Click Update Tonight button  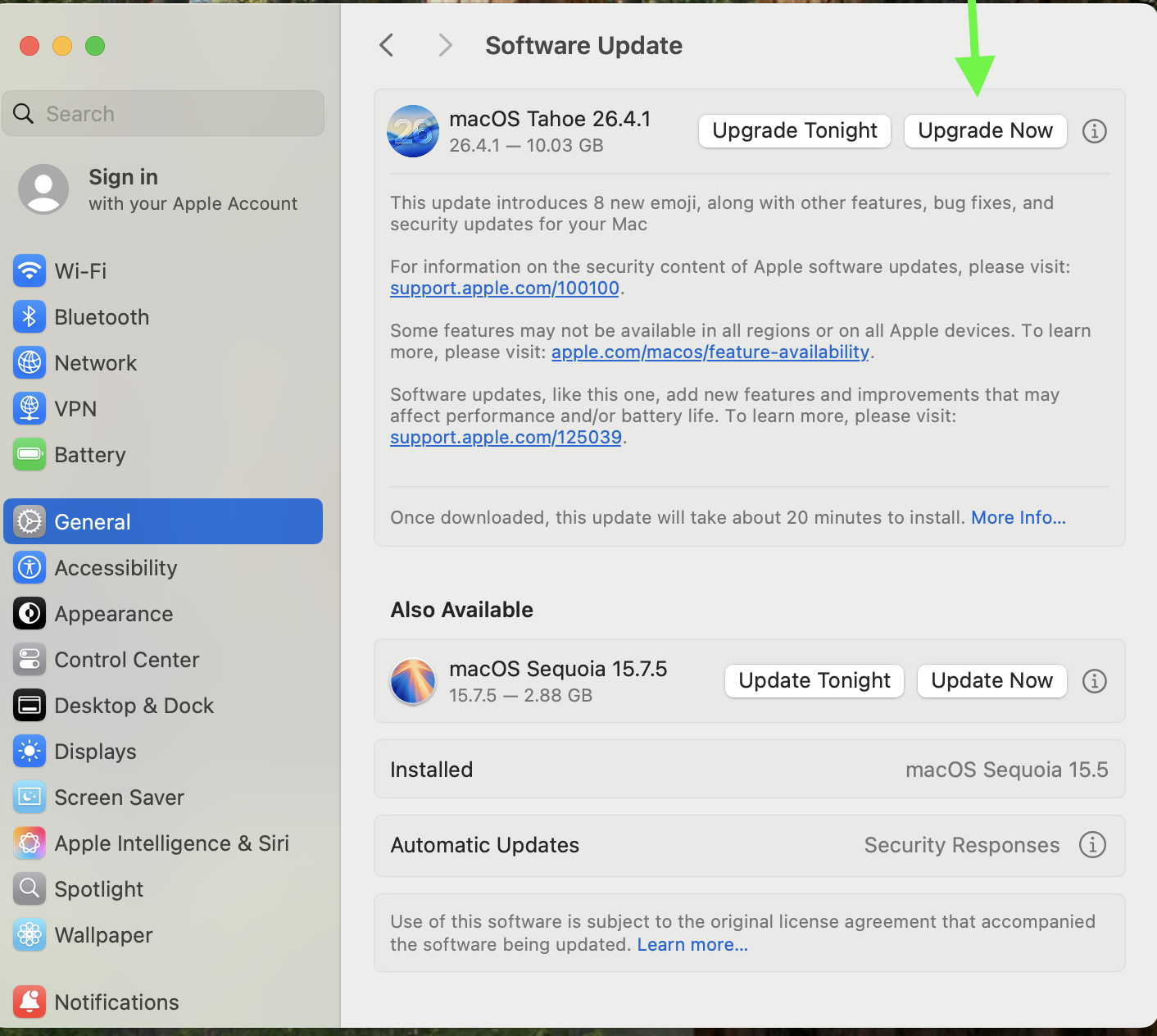(x=814, y=681)
